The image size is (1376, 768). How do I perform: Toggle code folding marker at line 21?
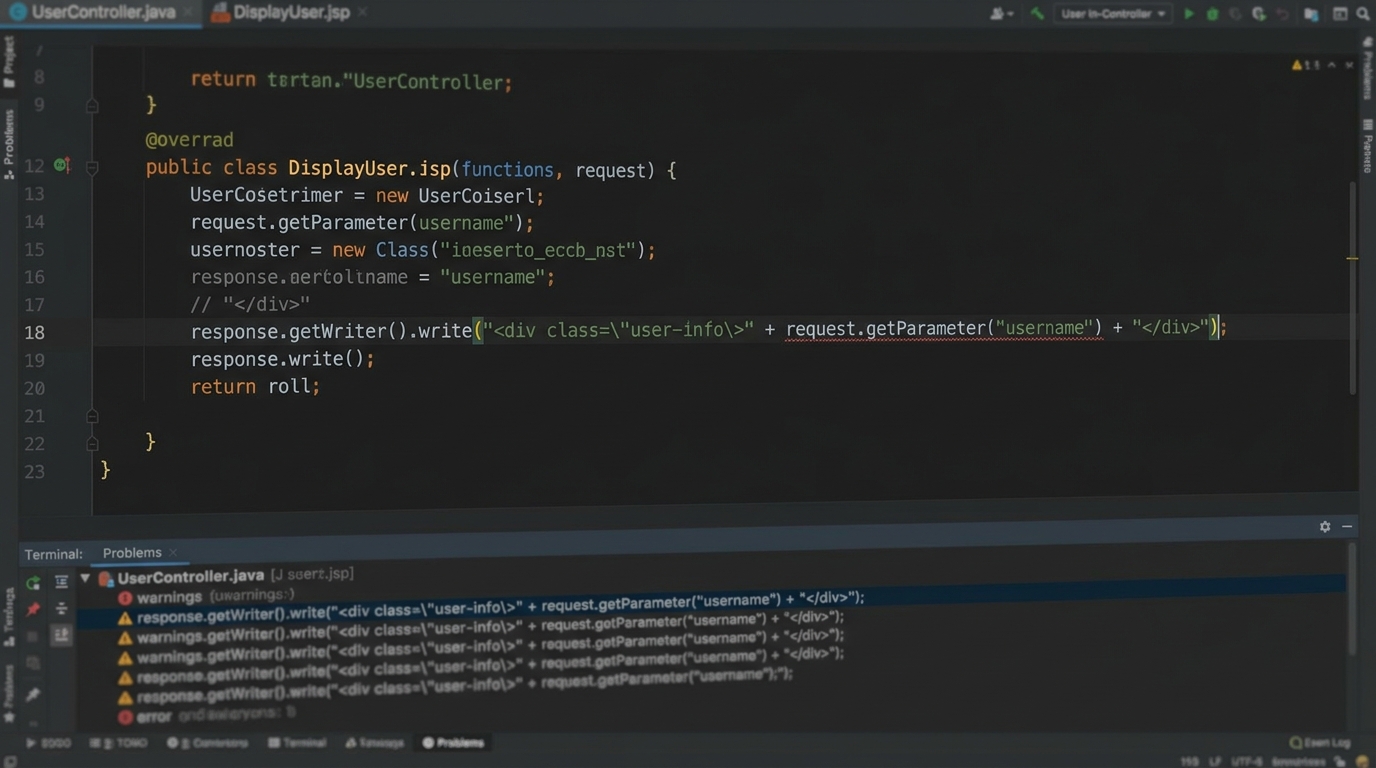[x=92, y=416]
